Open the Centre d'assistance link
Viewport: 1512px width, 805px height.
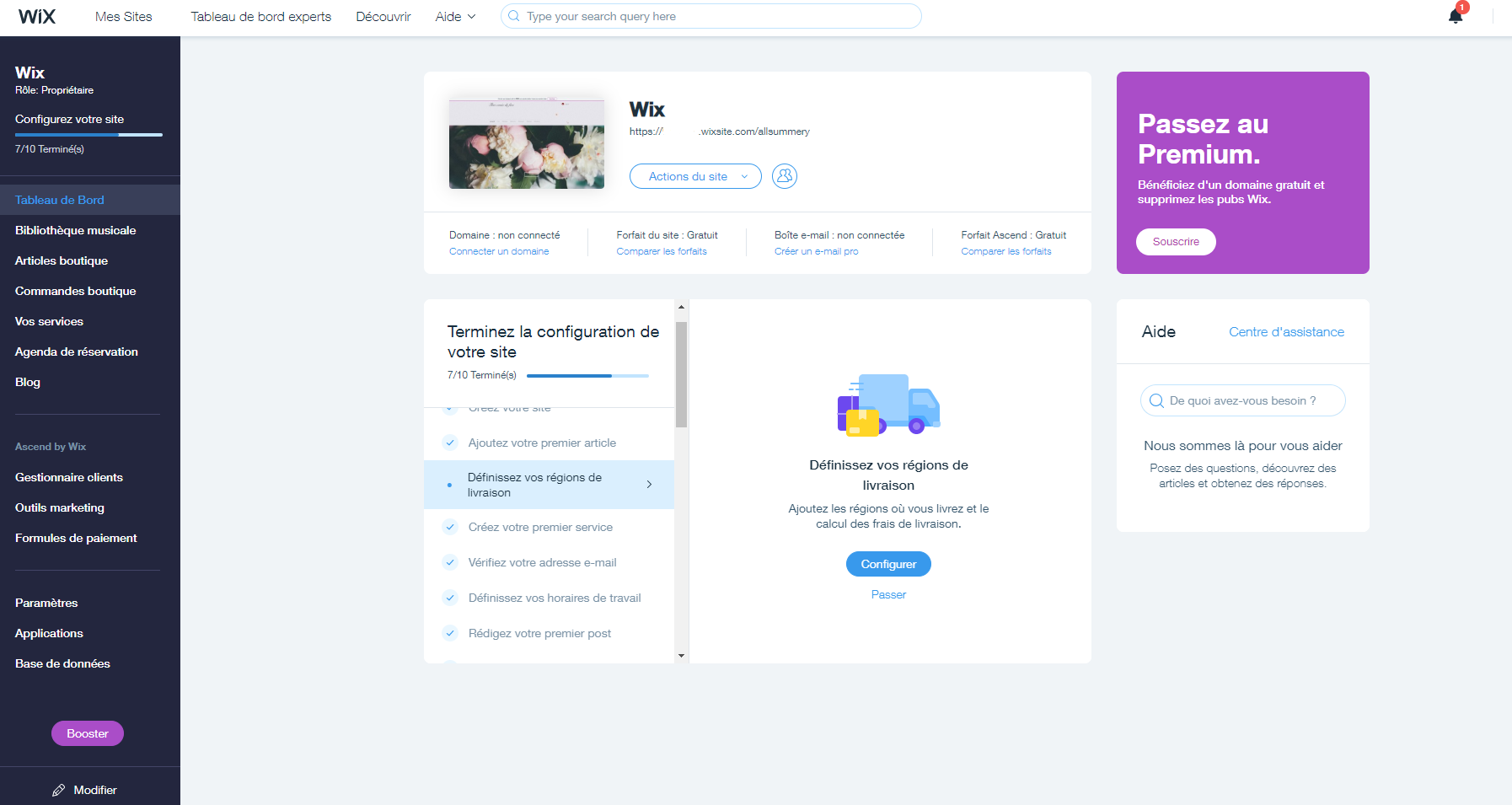pos(1285,332)
